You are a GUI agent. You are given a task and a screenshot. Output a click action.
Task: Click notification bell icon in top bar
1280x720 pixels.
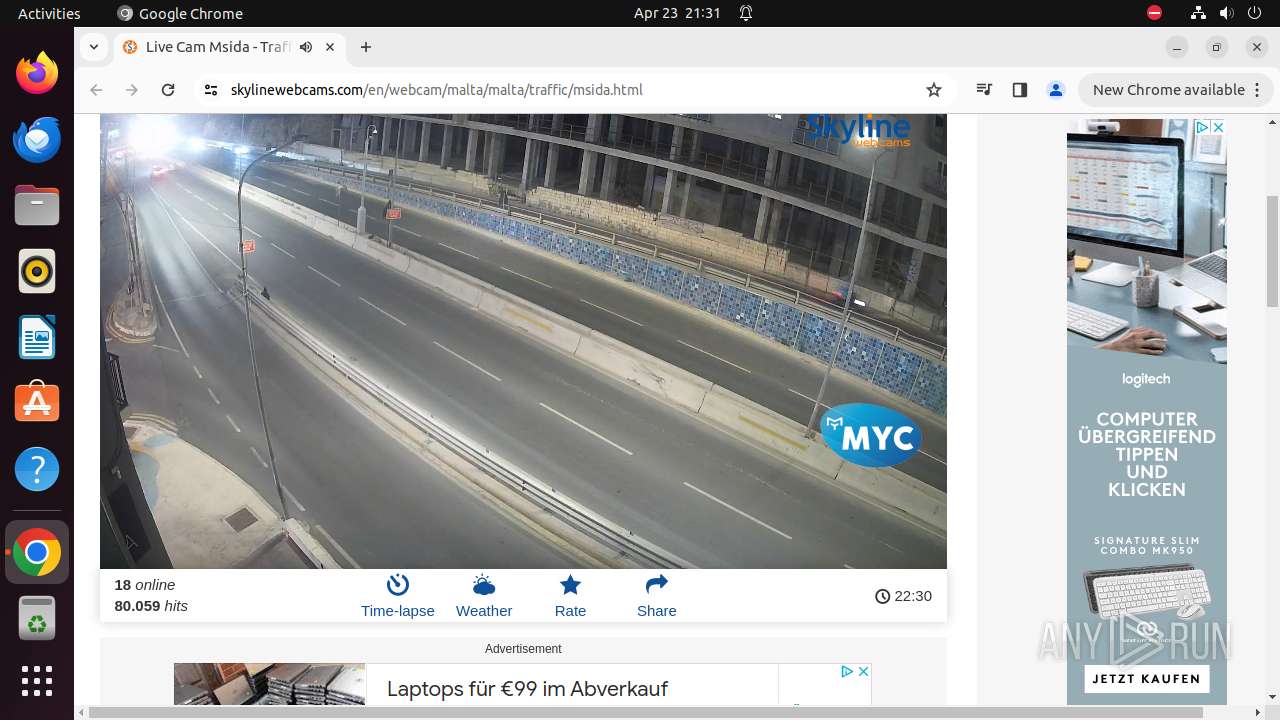pos(746,13)
